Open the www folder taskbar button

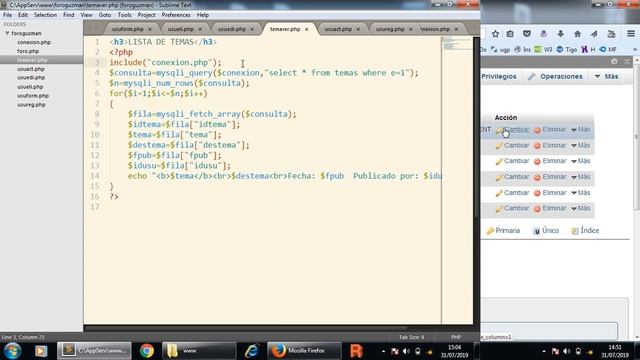pos(198,351)
